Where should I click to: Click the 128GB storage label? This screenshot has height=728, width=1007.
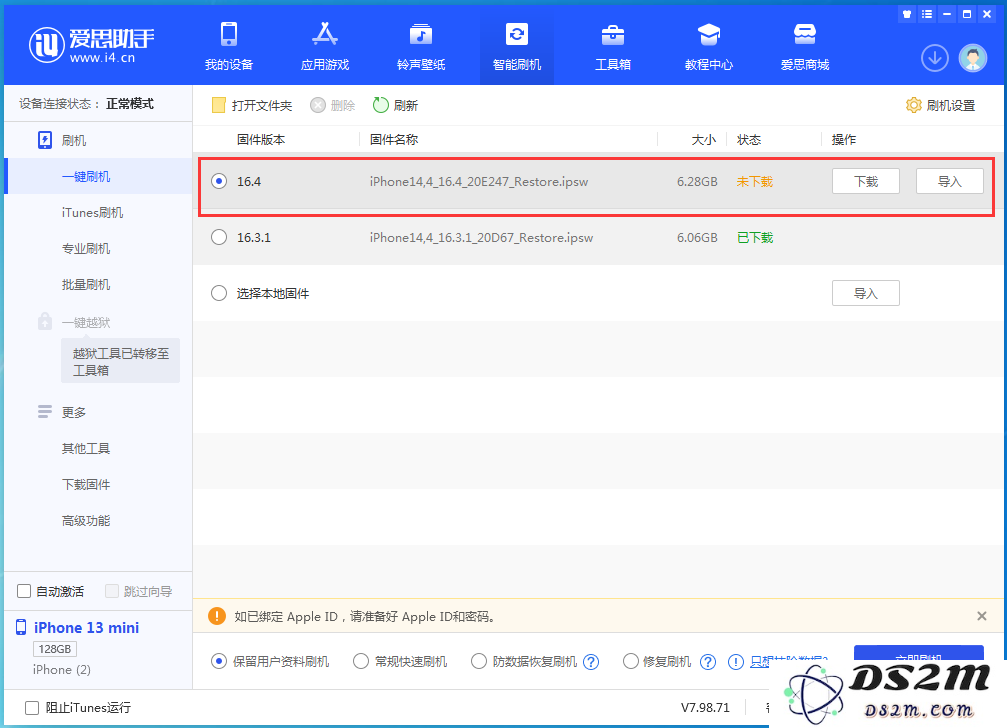point(55,649)
